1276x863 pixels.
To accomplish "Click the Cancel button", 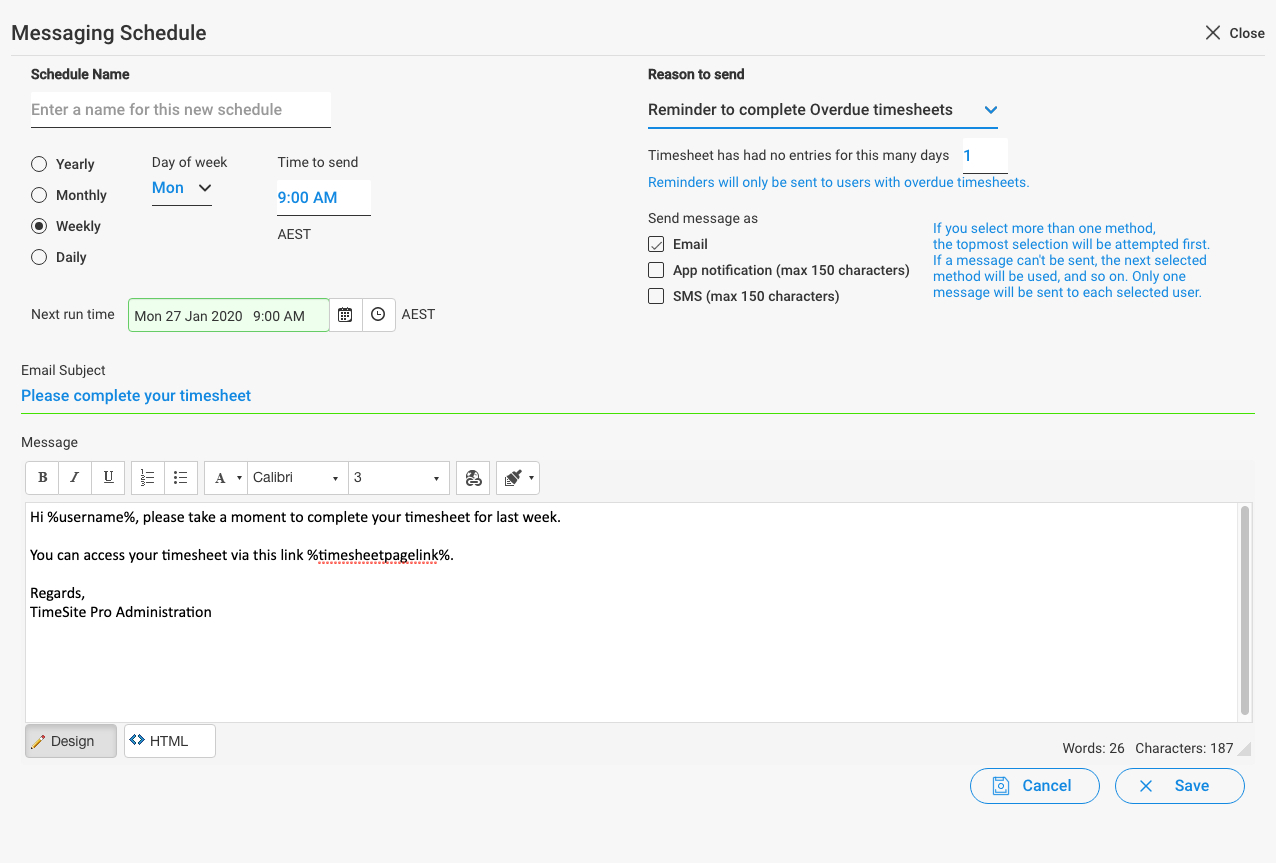I will [x=1035, y=786].
